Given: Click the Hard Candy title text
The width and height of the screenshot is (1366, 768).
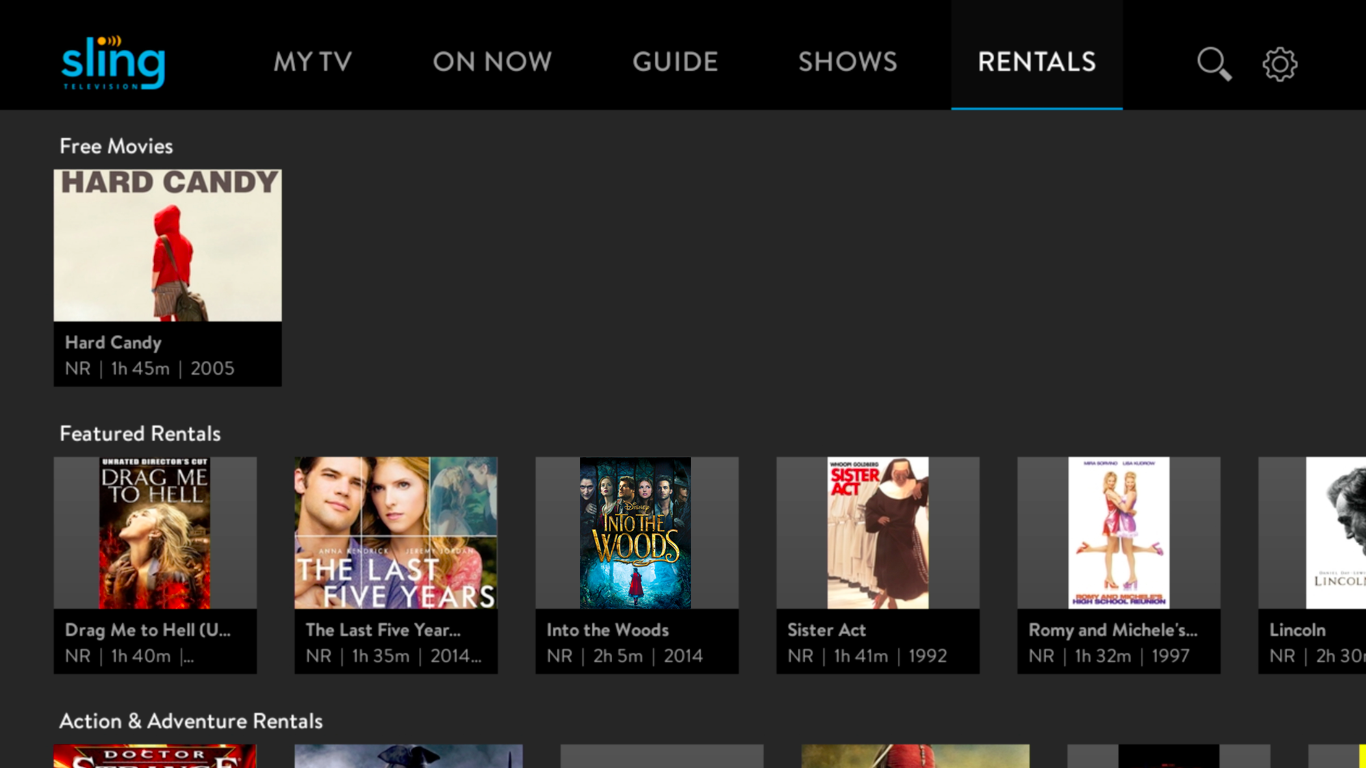Looking at the screenshot, I should point(113,342).
